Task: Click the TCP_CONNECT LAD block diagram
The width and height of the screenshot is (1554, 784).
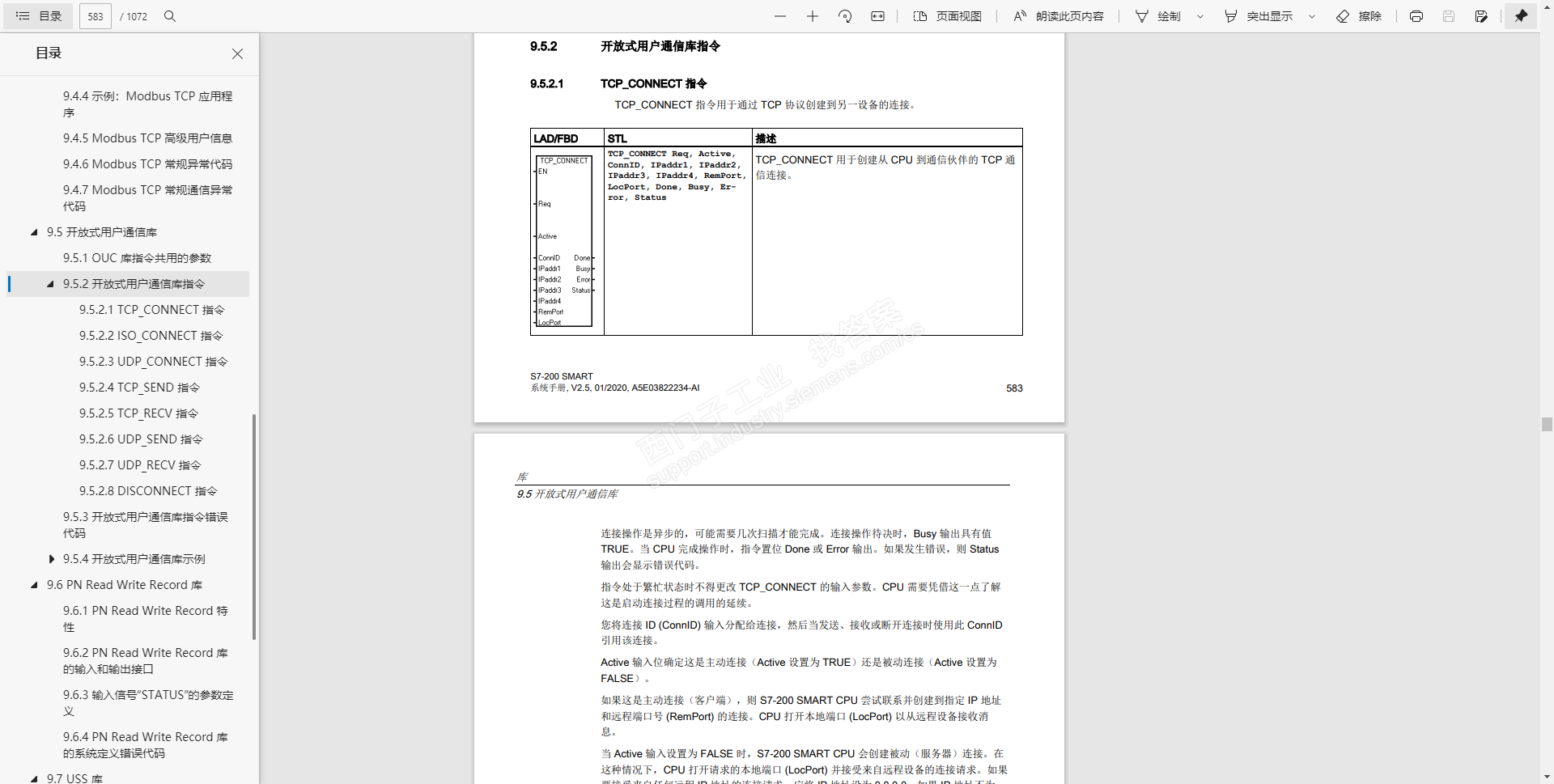Action: coord(564,241)
